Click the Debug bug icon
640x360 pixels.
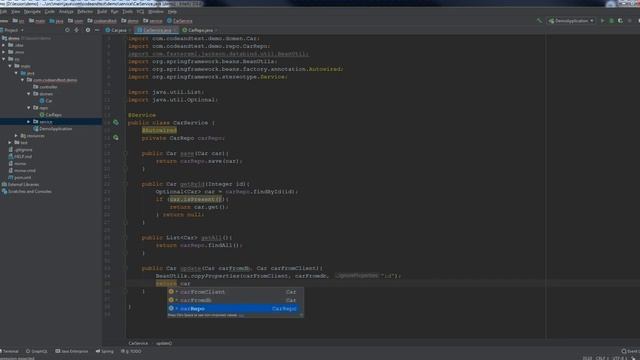click(x=611, y=21)
